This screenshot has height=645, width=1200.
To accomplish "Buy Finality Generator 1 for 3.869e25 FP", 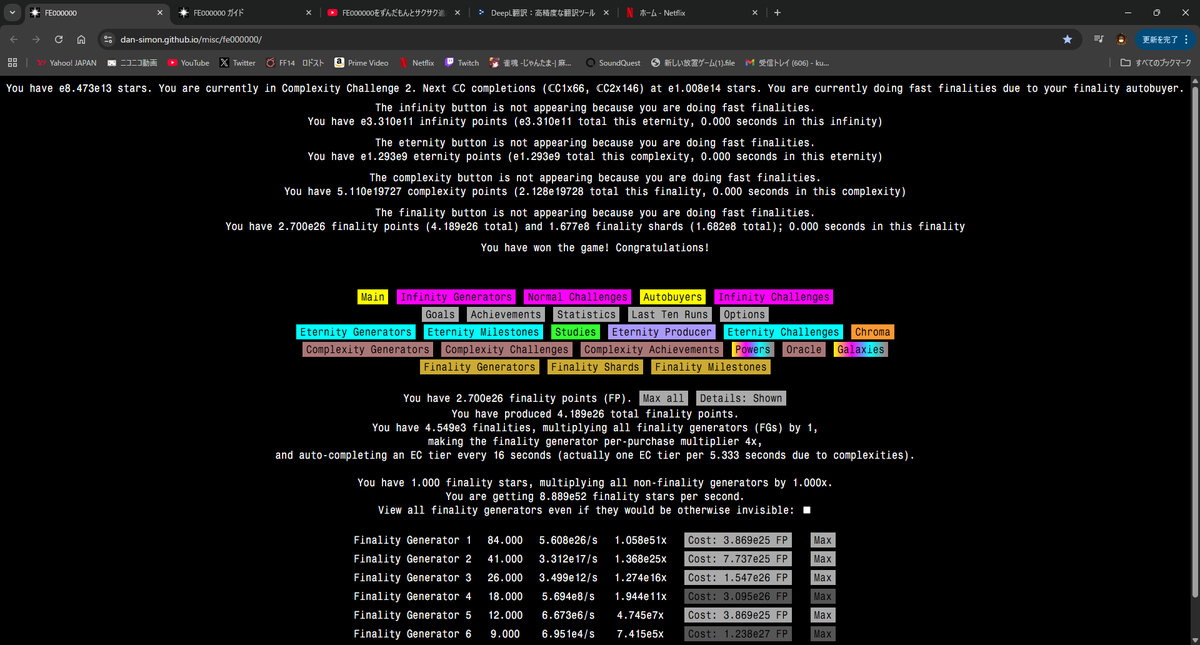I will click(738, 540).
